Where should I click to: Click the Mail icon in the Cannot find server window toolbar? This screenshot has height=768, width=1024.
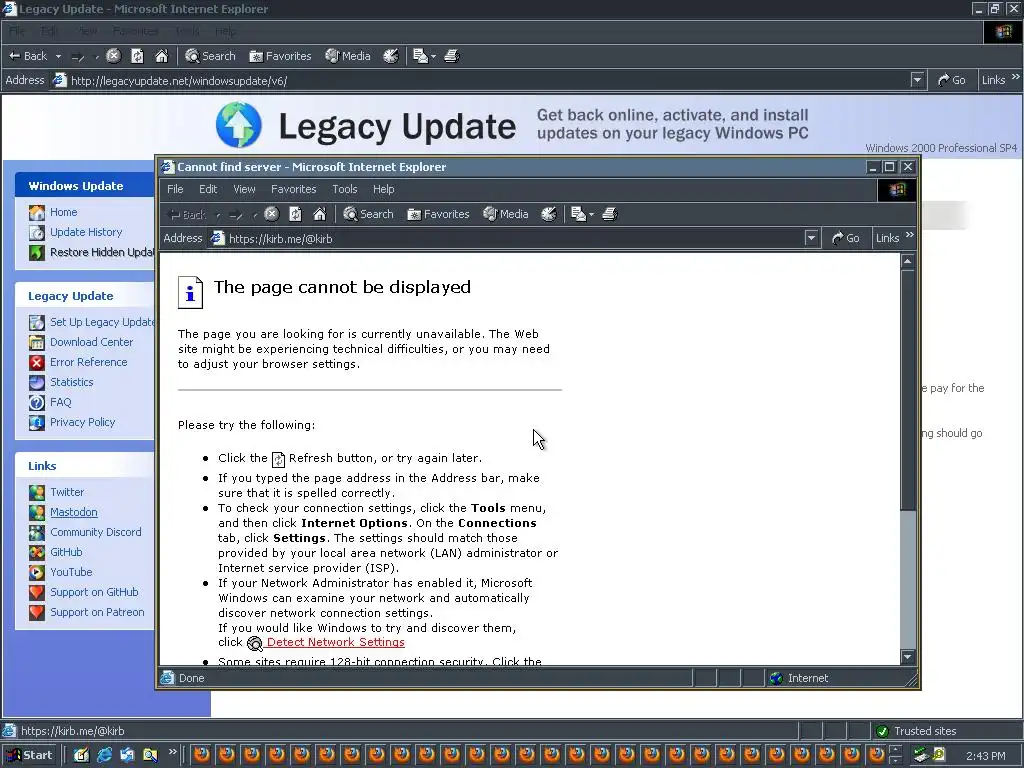coord(578,214)
